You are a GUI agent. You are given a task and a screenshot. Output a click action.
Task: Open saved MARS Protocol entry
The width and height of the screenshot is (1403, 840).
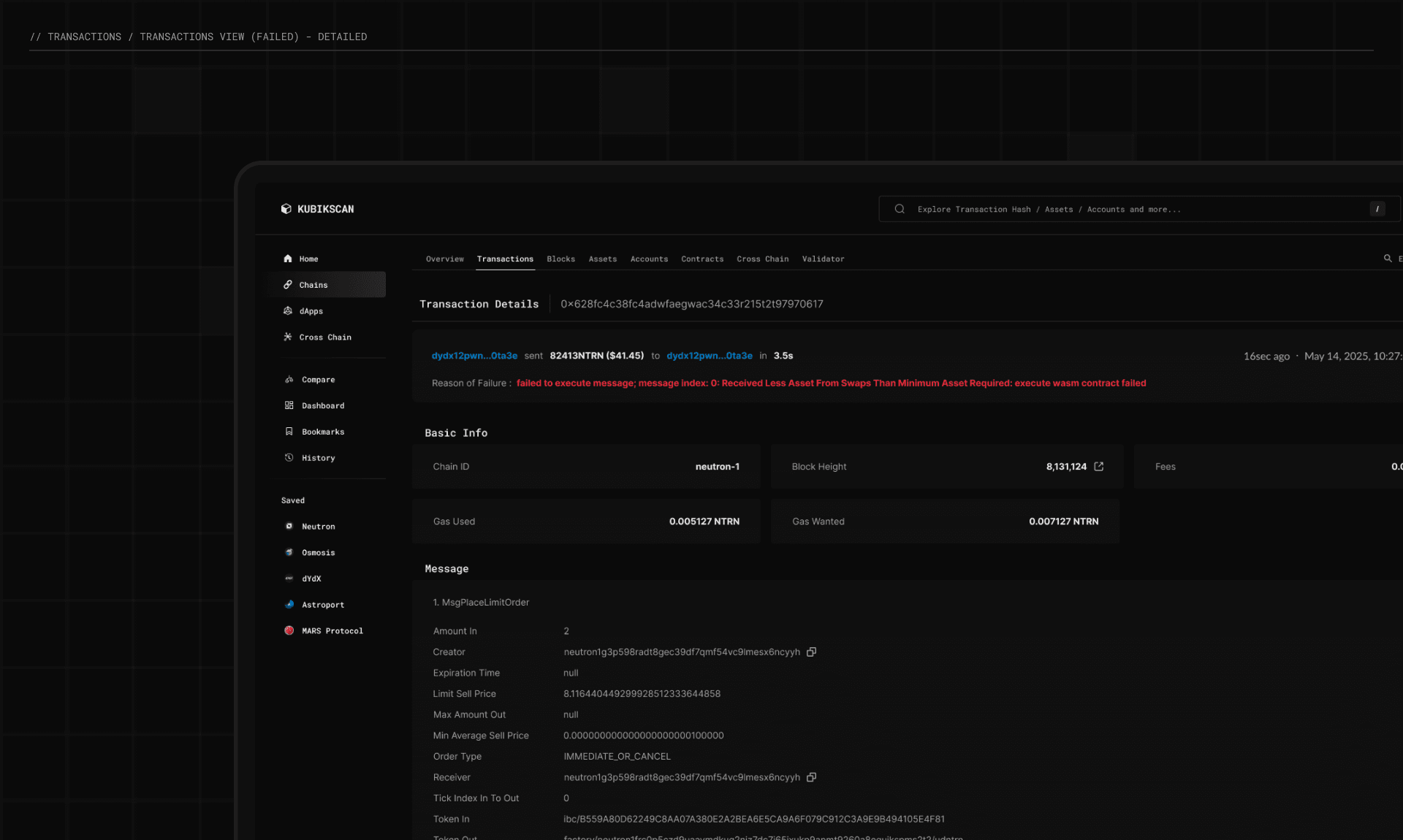332,631
